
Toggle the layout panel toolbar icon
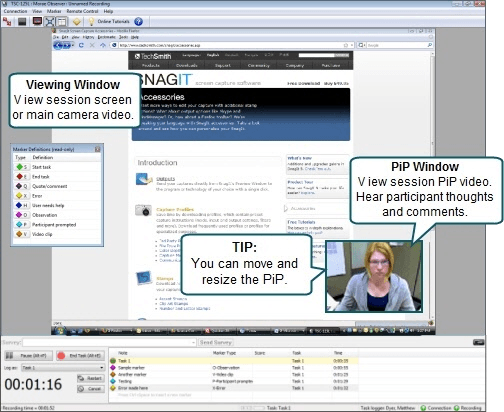(62, 22)
